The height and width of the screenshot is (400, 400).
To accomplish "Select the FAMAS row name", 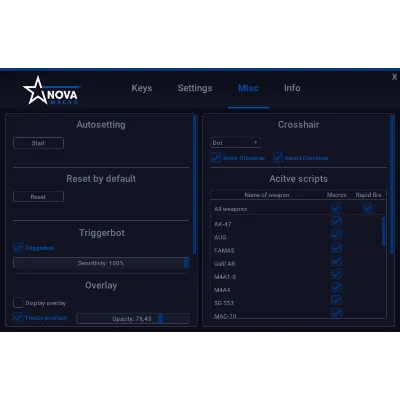I will 224,250.
